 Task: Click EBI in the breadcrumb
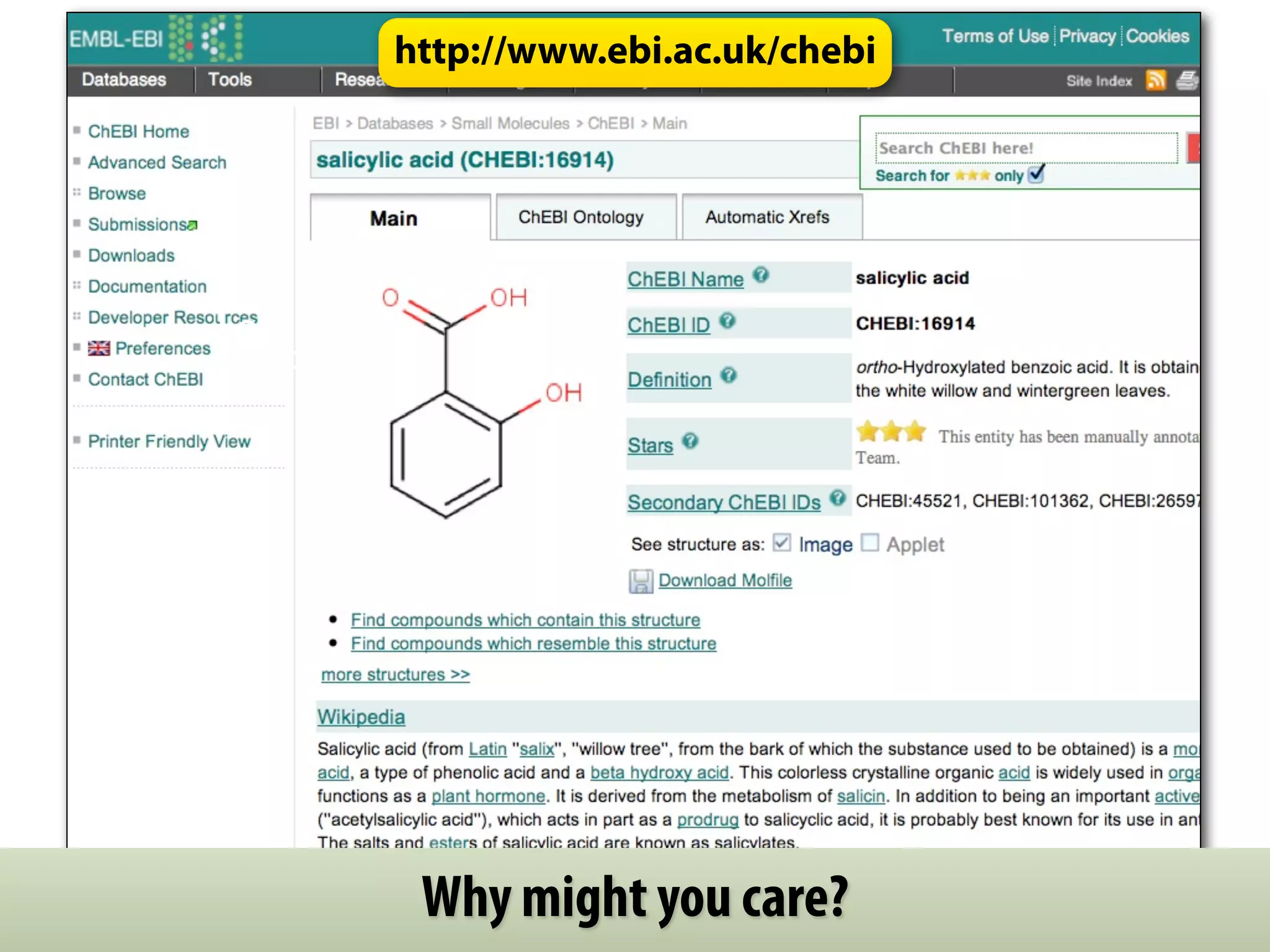click(x=325, y=123)
